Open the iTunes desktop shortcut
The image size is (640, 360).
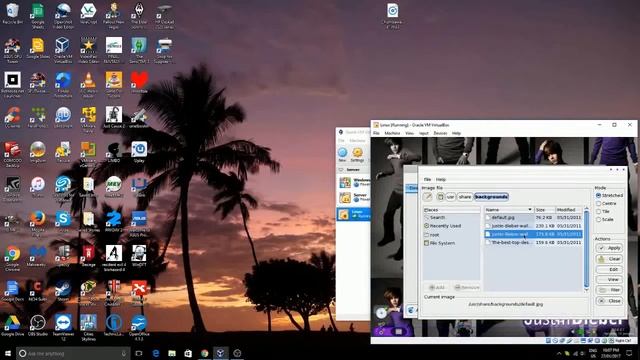coord(38,187)
